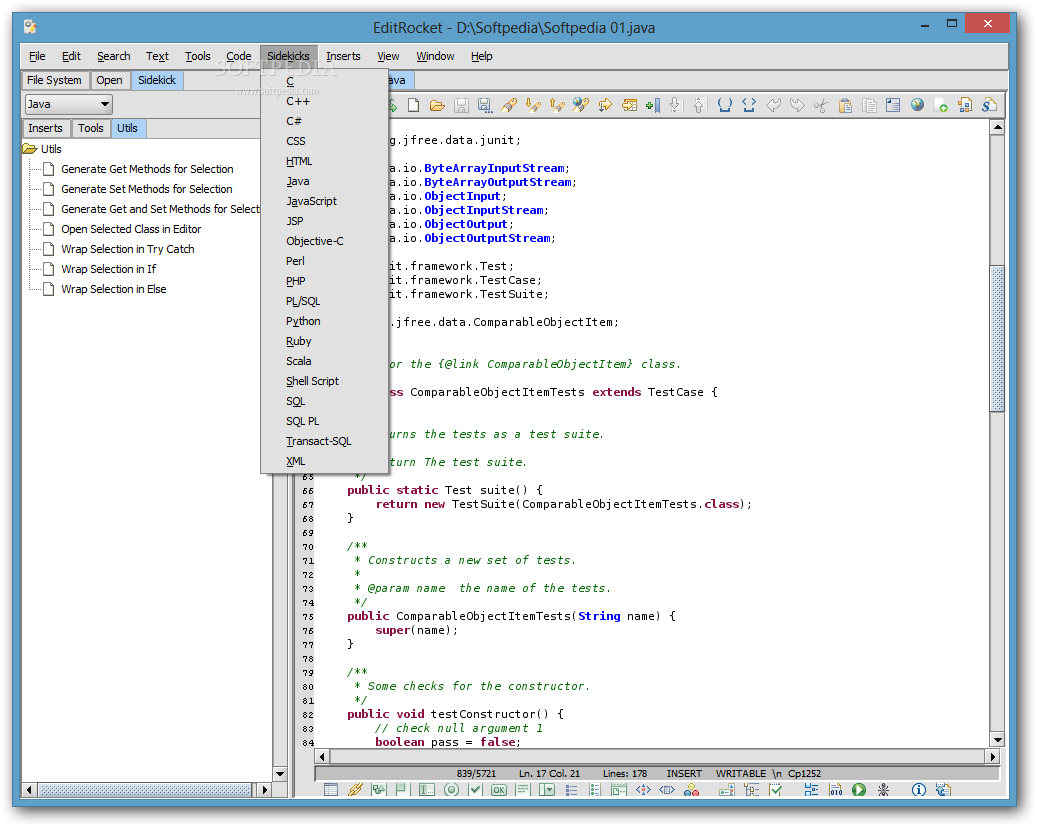Image resolution: width=1037 pixels, height=827 pixels.
Task: Select Python from Sidekicks menu
Action: (324, 321)
